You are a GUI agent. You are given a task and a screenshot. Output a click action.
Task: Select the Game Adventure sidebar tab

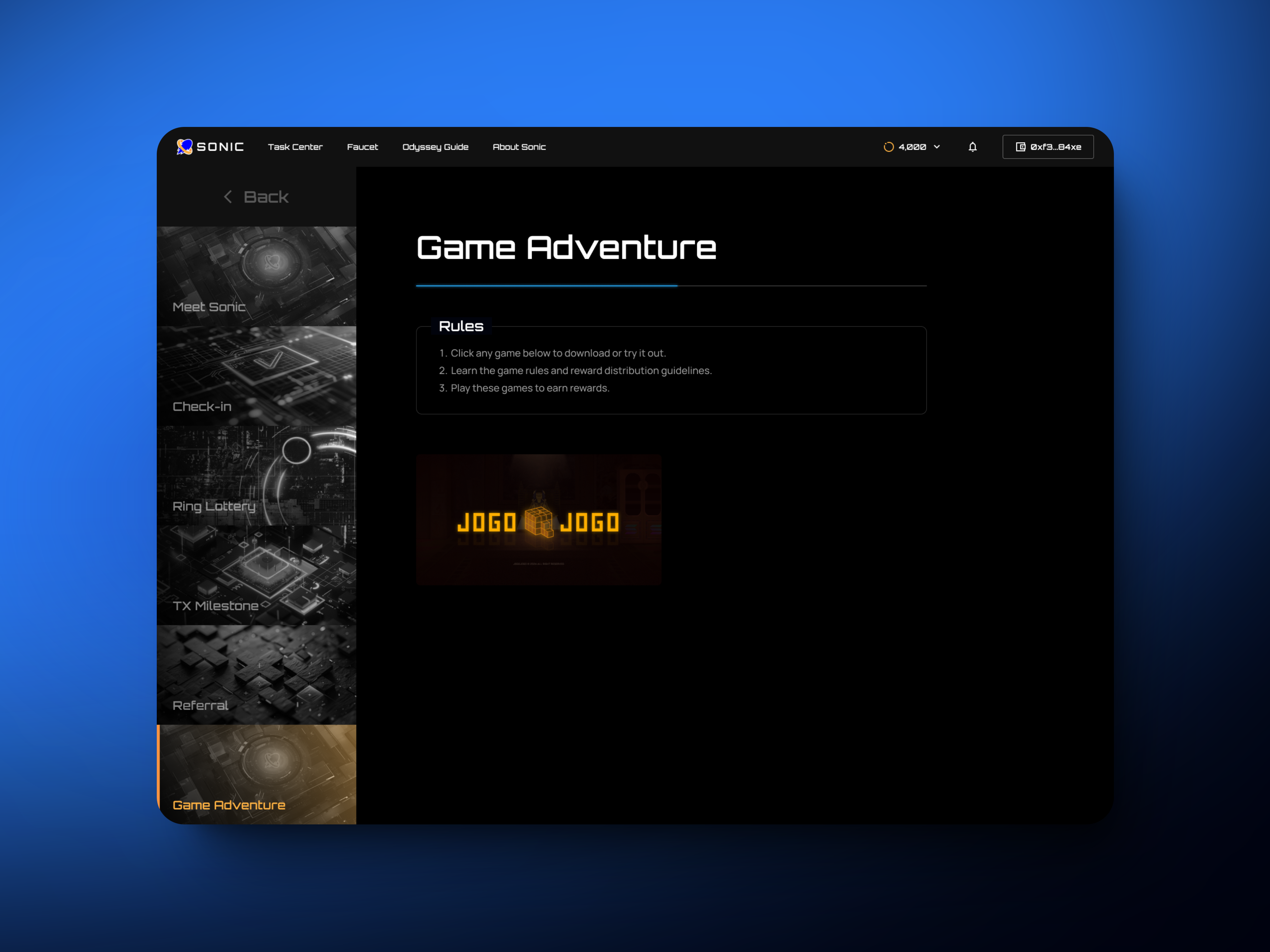tap(257, 775)
